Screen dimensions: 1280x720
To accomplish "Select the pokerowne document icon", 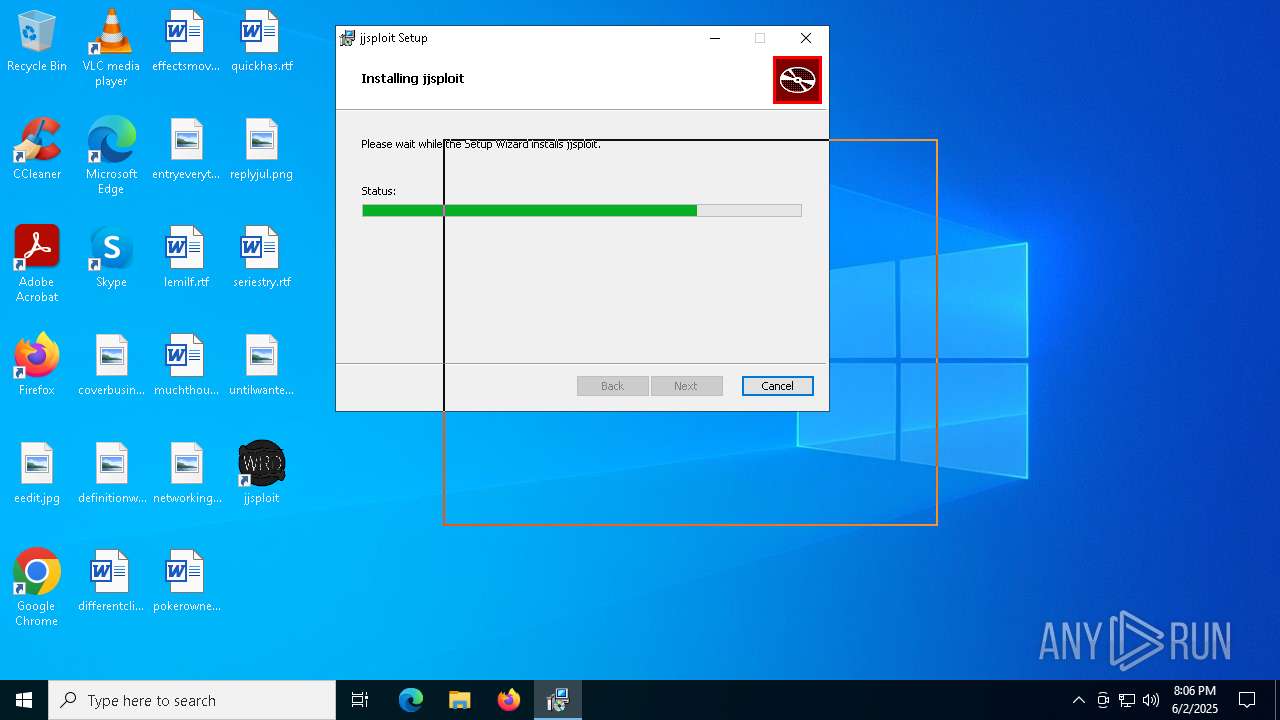I will coord(186,581).
